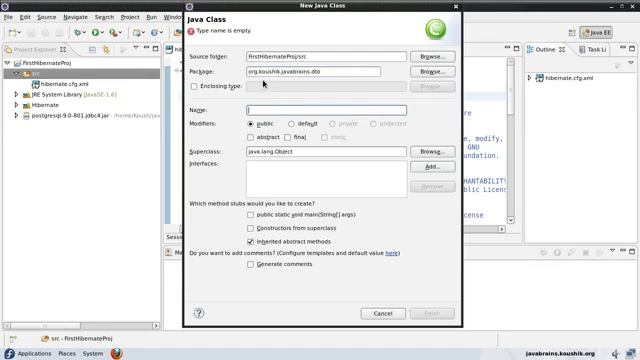Image resolution: width=640 pixels, height=360 pixels.
Task: Maximize the Project Explorer view
Action: (155, 49)
